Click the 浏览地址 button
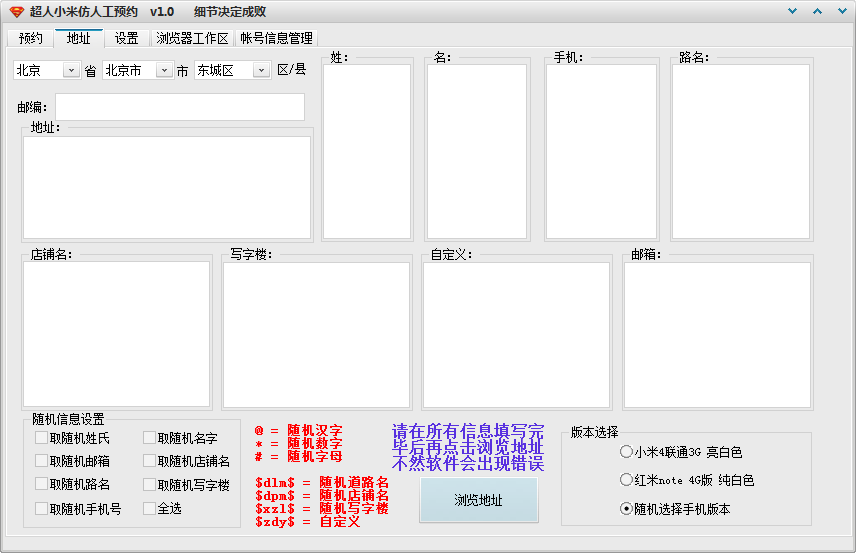 pyautogui.click(x=479, y=500)
